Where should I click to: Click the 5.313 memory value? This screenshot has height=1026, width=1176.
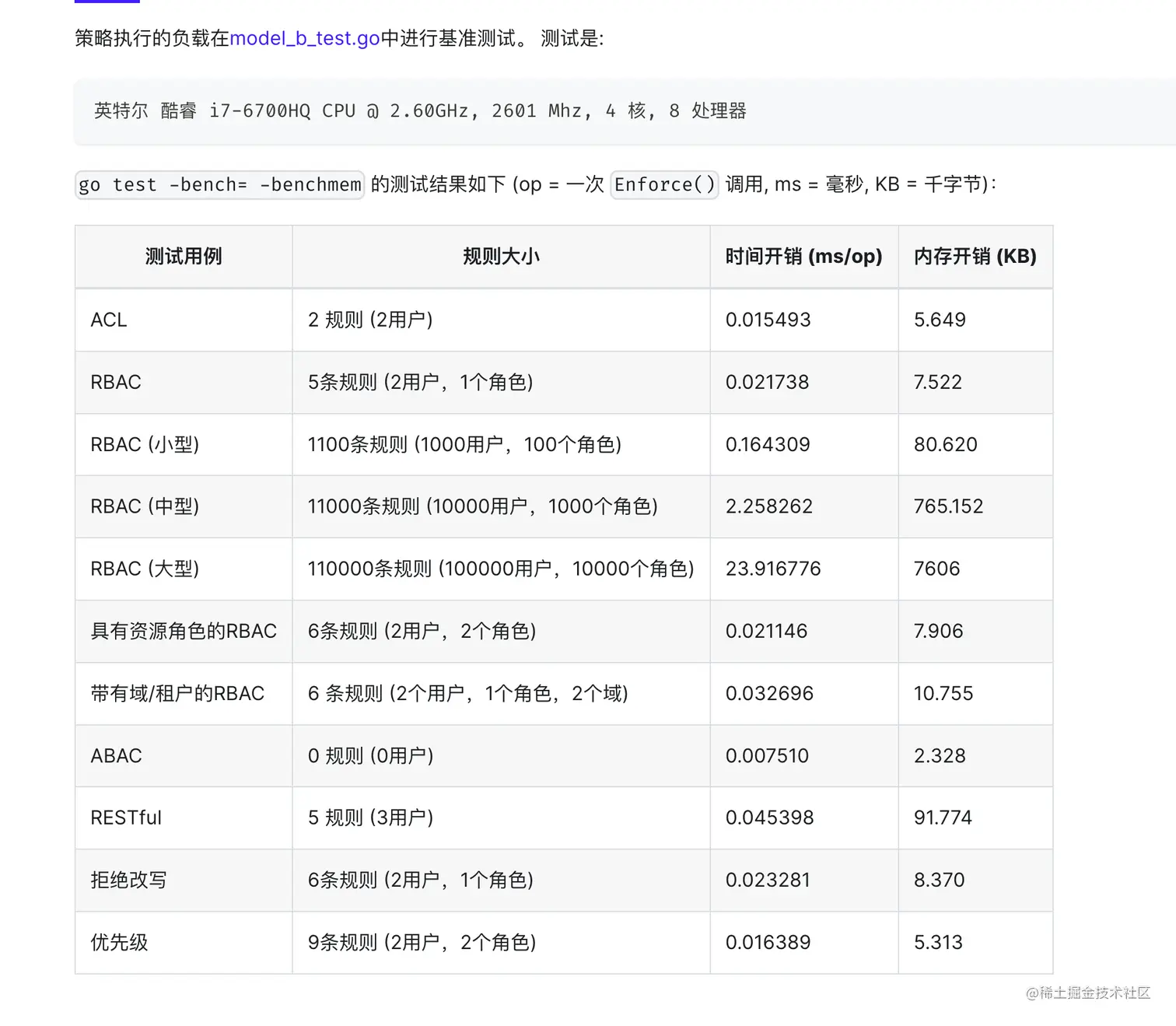(x=938, y=942)
